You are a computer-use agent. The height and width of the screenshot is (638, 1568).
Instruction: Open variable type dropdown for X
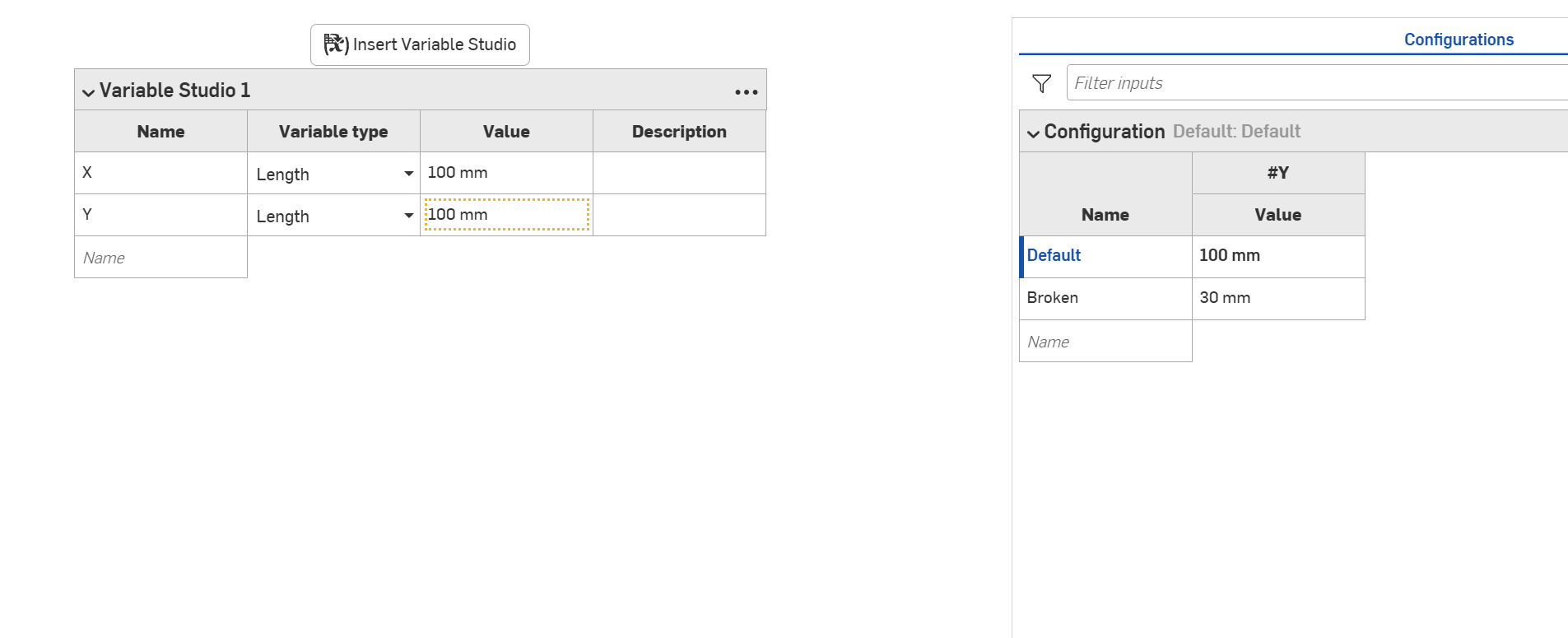tap(408, 174)
